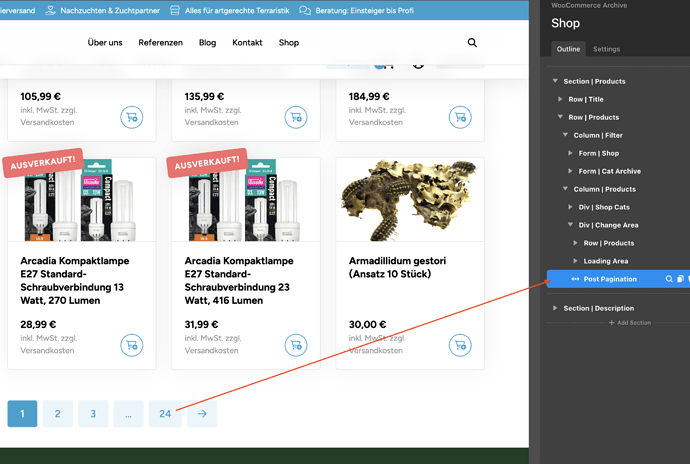Click the 23 Watt Kompaktlampe product image
690x464 pixels.
246,200
